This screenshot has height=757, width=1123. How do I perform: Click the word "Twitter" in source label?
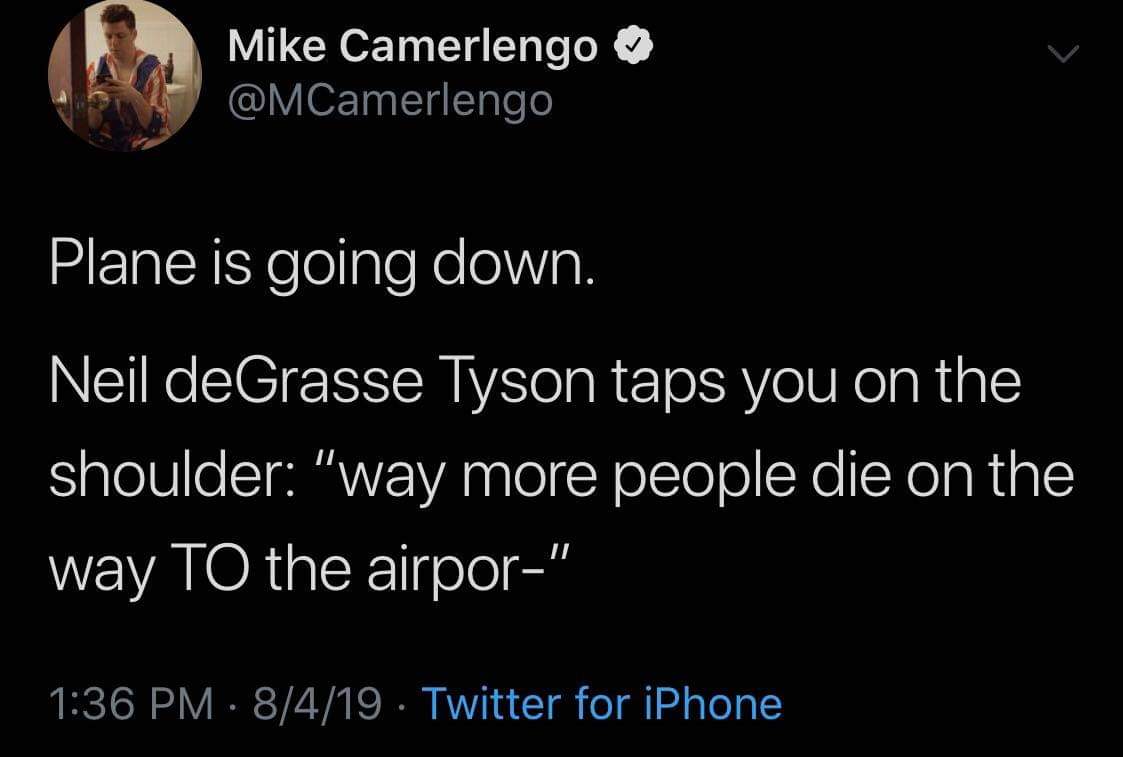point(492,703)
